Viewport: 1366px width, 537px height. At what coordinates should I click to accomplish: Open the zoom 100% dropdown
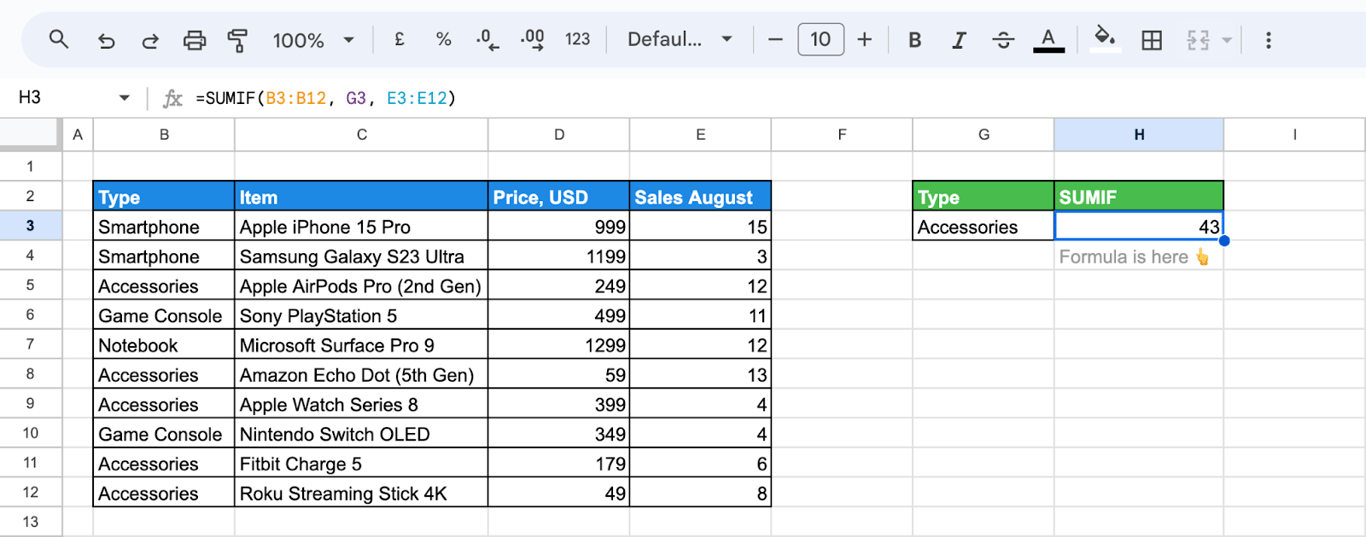(x=314, y=40)
